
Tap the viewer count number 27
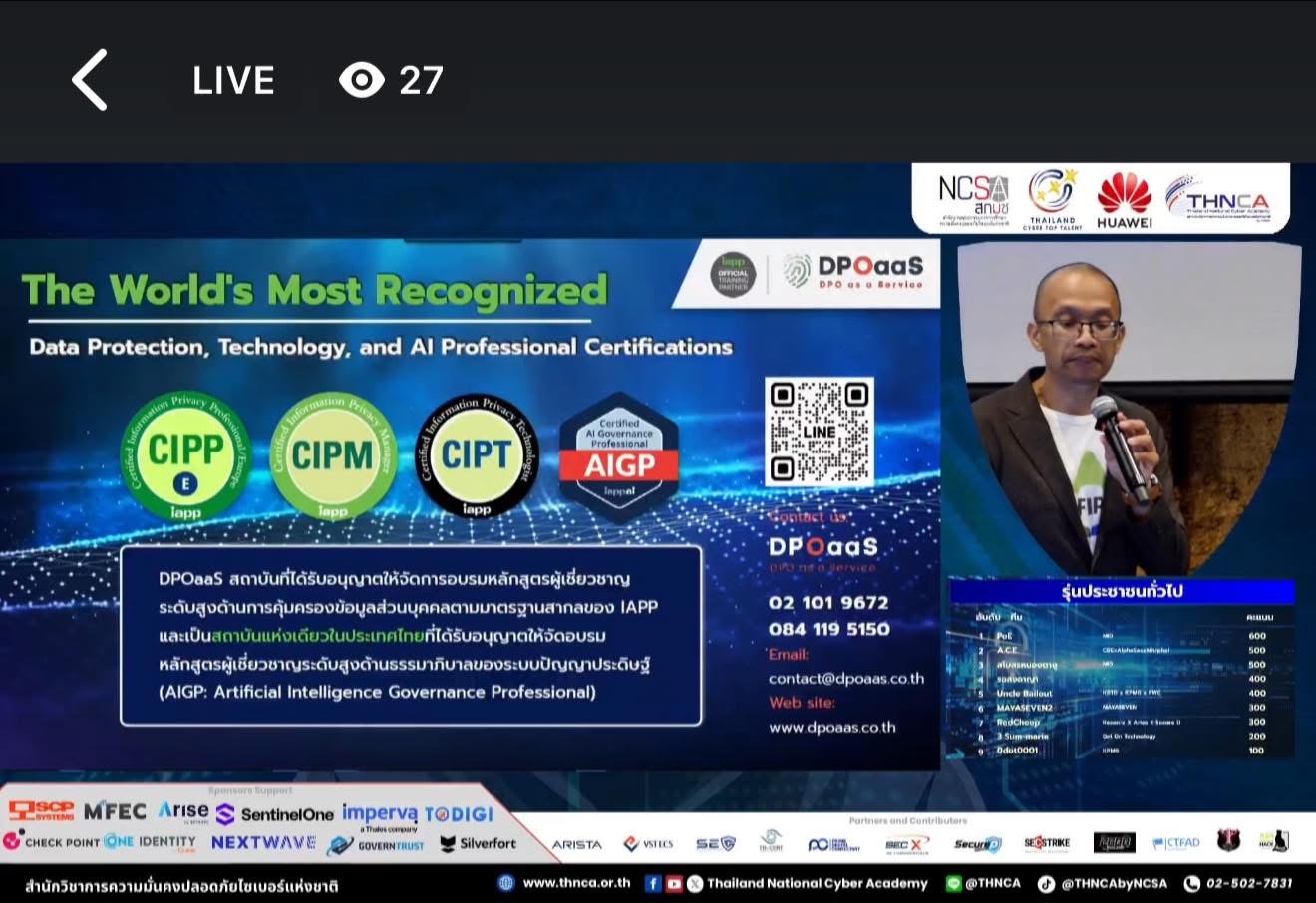pos(421,81)
